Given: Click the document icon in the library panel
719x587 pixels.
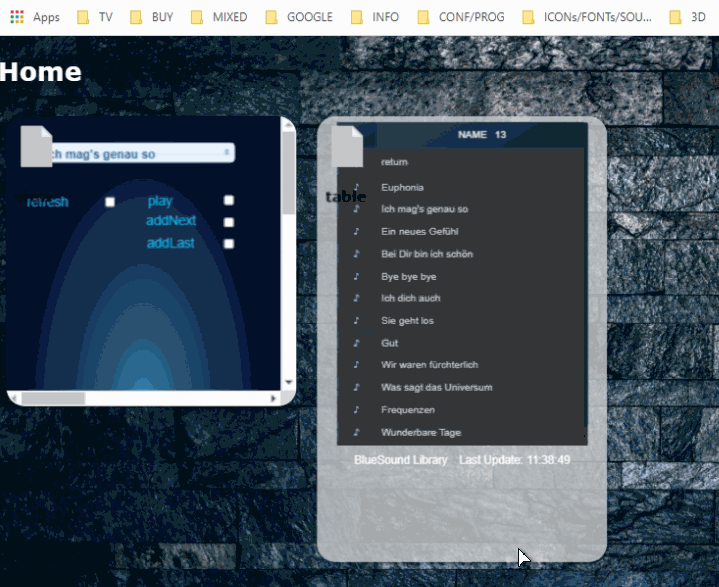Looking at the screenshot, I should click(347, 146).
